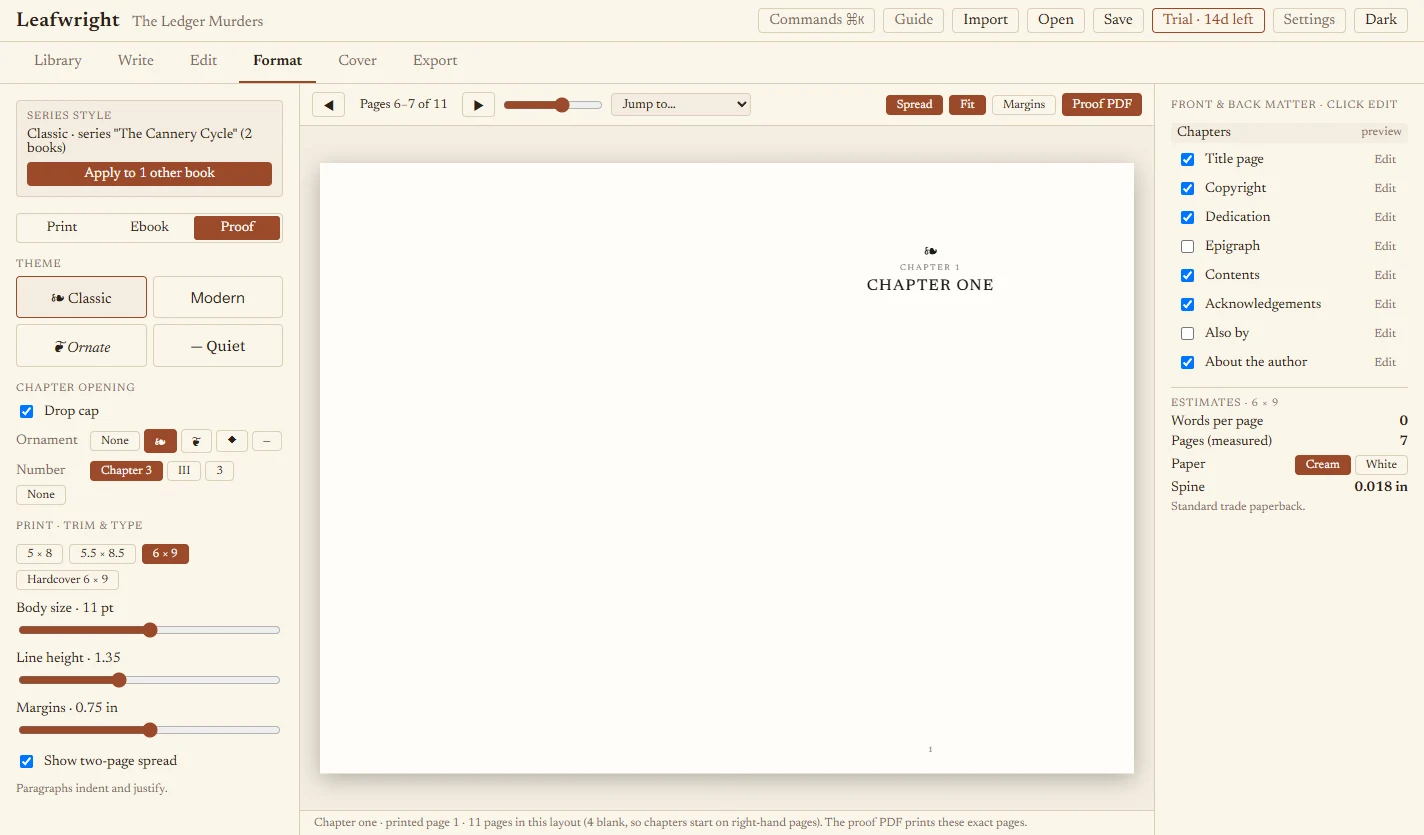
Task: Enable the Epigraph checkbox
Action: pos(1188,246)
